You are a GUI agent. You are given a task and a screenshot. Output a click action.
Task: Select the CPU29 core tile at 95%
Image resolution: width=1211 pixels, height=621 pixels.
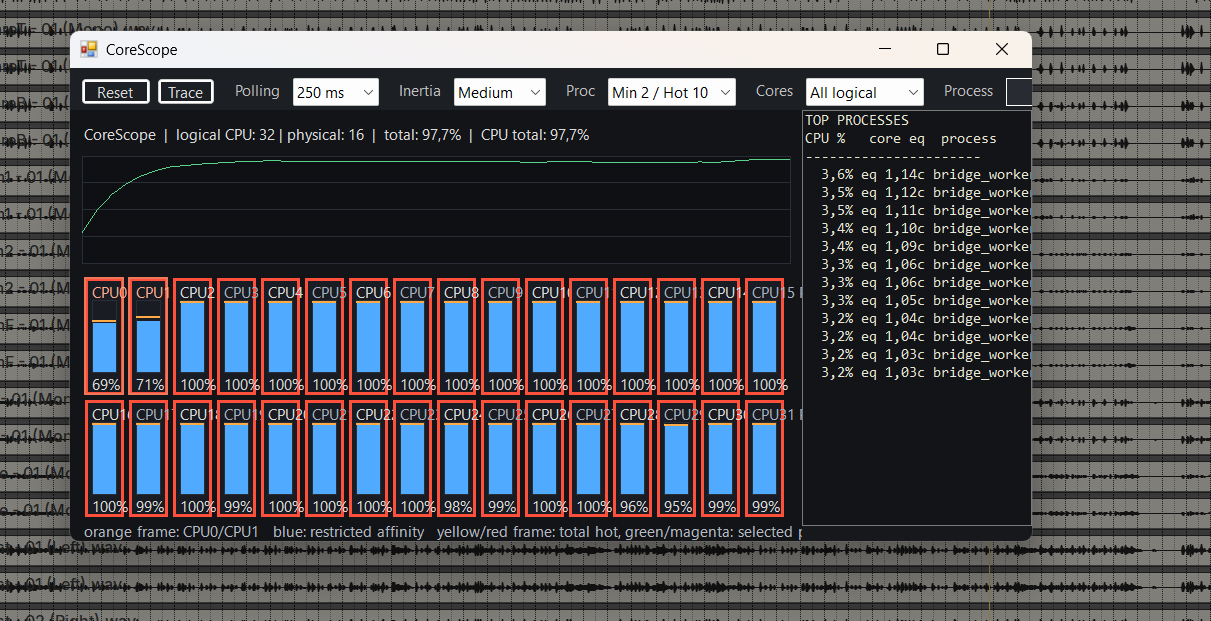click(677, 458)
